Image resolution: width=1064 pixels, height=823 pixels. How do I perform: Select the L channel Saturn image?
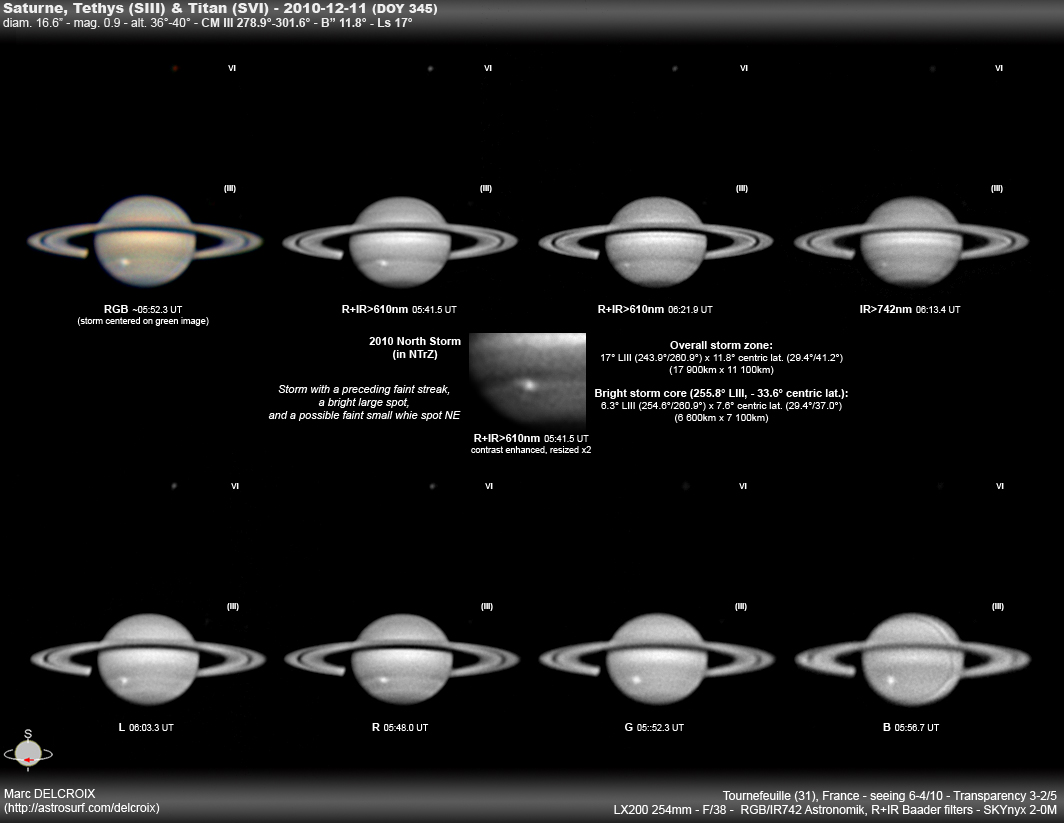click(x=147, y=659)
